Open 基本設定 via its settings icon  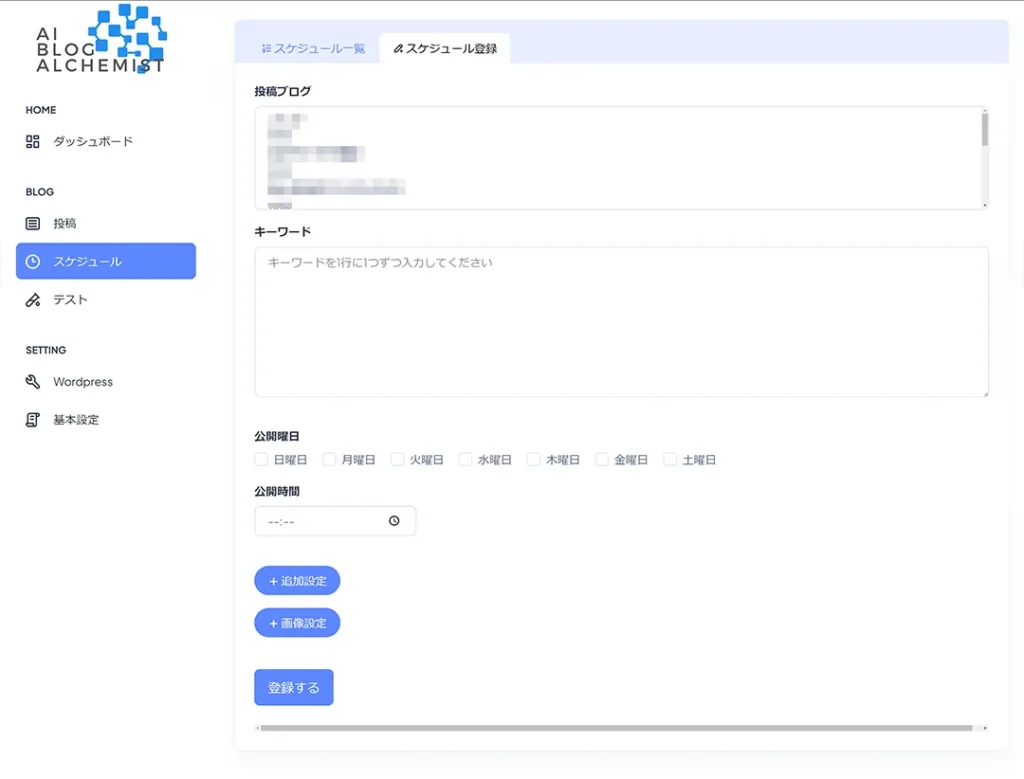click(x=31, y=419)
